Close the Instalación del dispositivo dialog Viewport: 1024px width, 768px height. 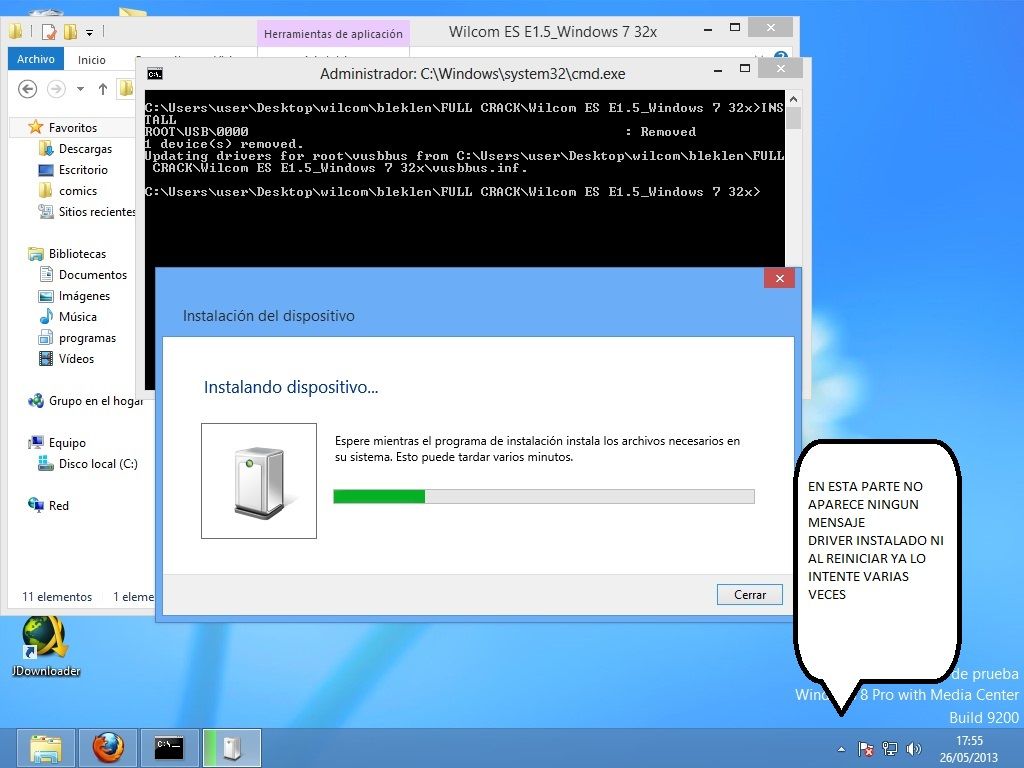click(779, 278)
